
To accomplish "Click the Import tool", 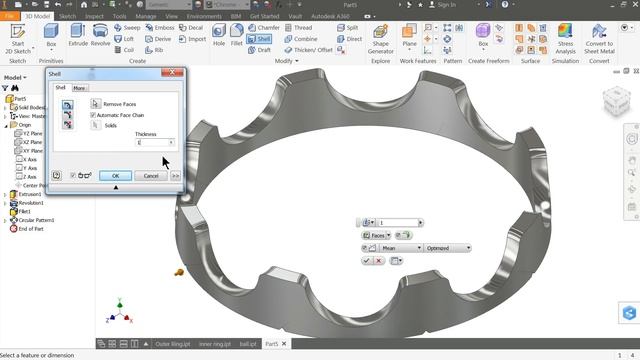I will (x=192, y=39).
